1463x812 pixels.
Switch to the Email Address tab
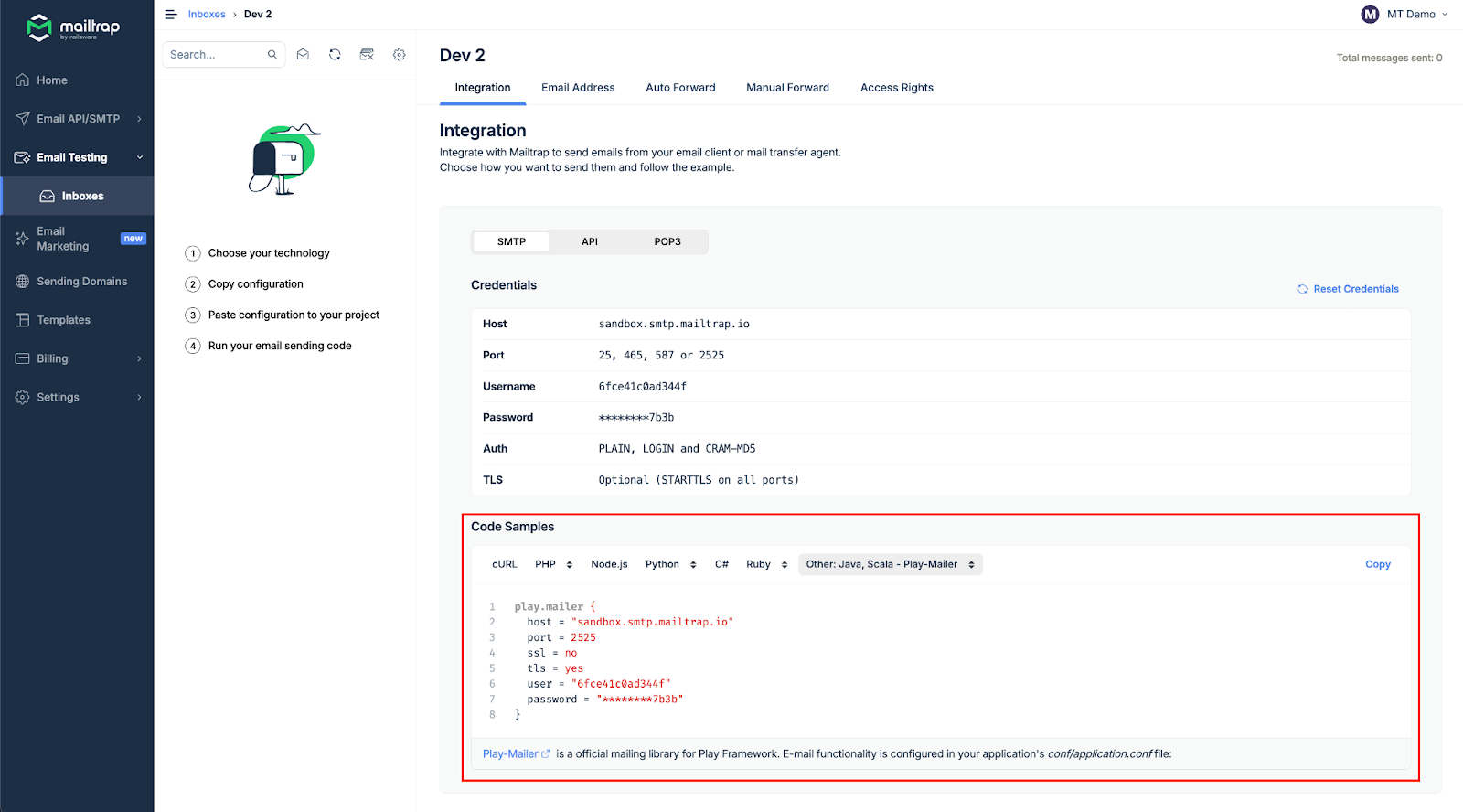[x=578, y=88]
